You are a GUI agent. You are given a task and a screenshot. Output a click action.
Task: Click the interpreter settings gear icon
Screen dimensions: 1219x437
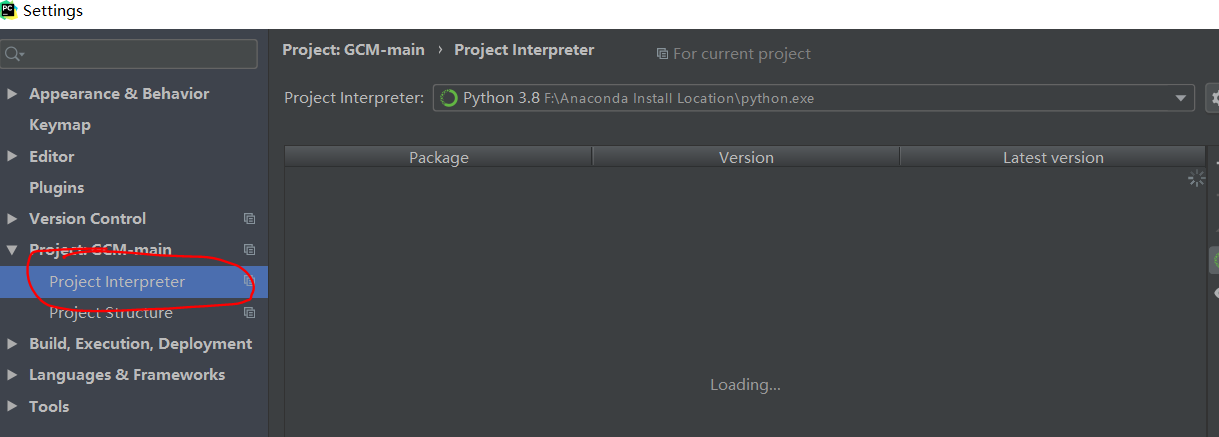click(1214, 98)
